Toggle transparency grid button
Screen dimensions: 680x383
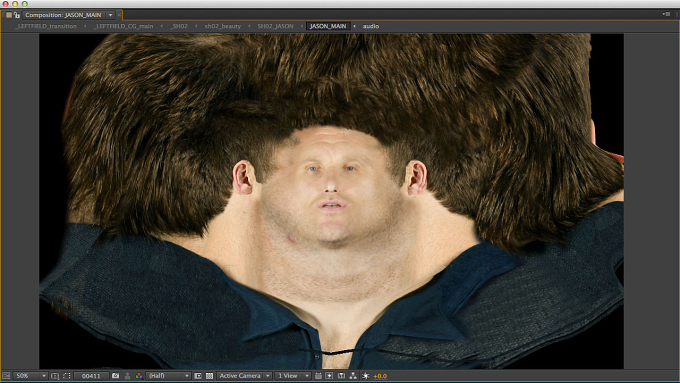pyautogui.click(x=209, y=376)
